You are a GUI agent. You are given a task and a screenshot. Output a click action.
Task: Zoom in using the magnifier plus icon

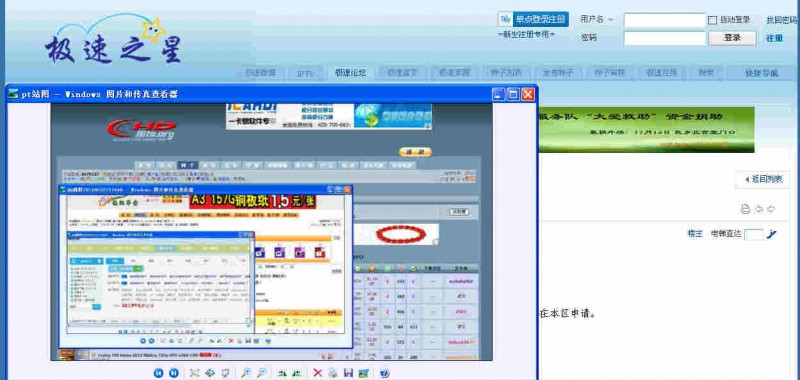coord(246,373)
